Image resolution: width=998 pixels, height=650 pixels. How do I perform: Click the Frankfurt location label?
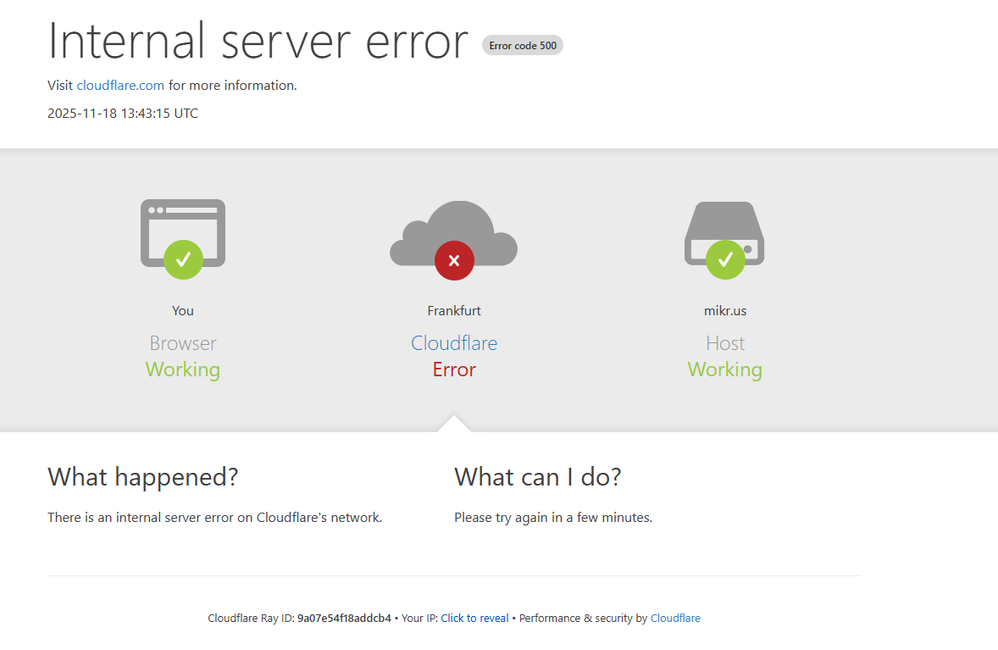(454, 311)
